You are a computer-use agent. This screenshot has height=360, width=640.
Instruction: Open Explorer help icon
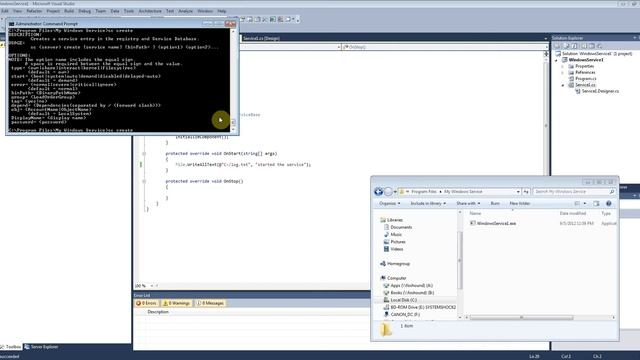[609, 203]
